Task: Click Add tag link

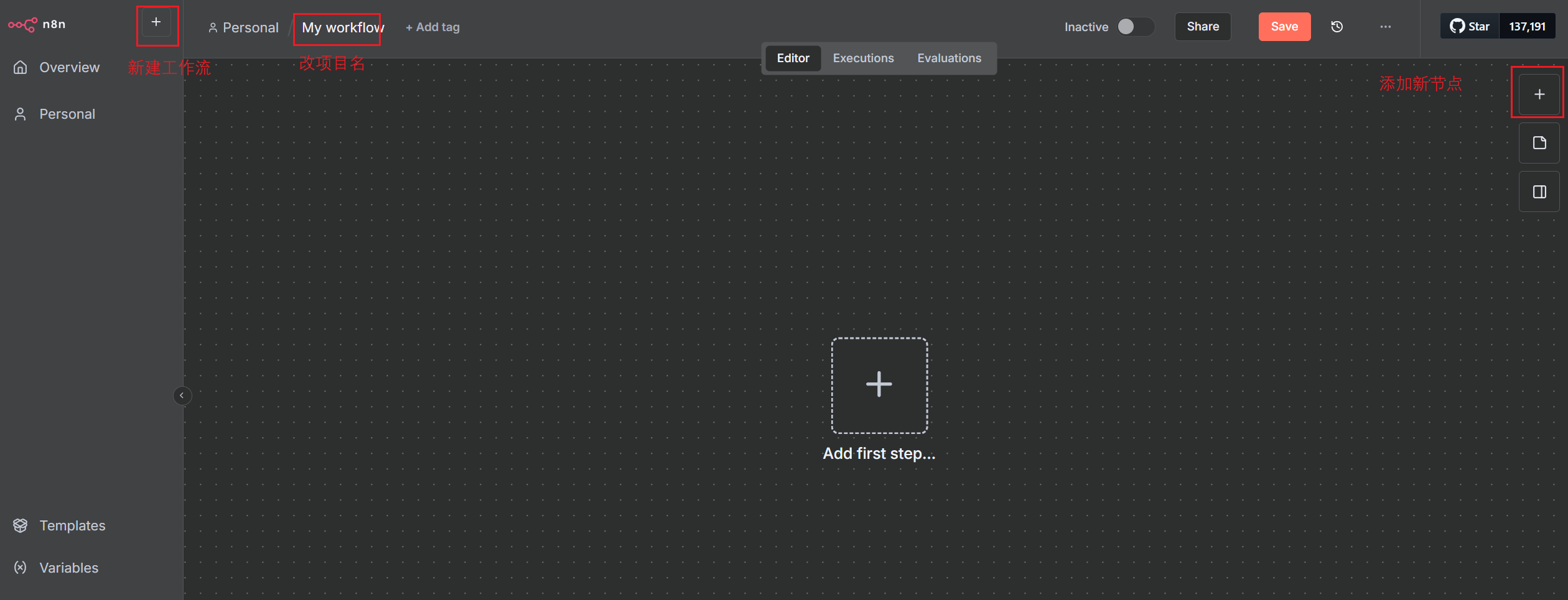Action: pos(433,27)
